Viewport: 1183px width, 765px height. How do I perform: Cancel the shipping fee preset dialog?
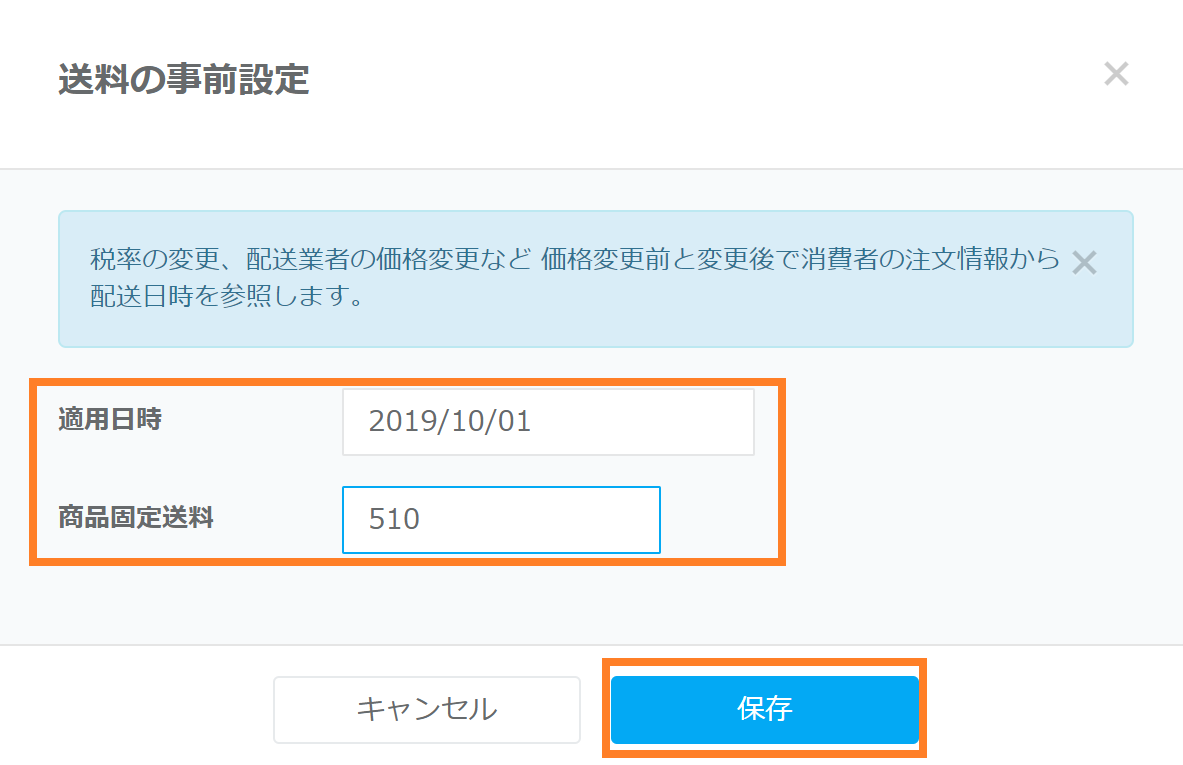(427, 710)
